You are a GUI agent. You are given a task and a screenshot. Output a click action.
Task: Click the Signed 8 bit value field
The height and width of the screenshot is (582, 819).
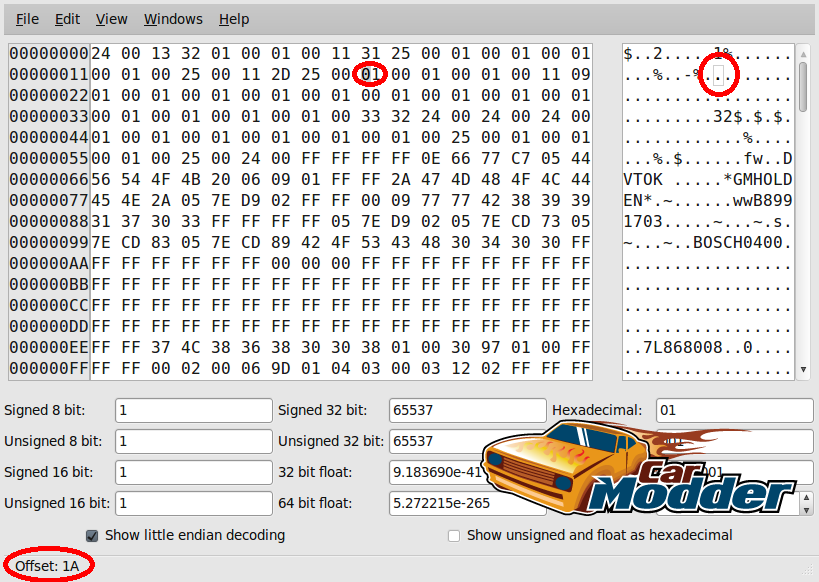pos(193,410)
